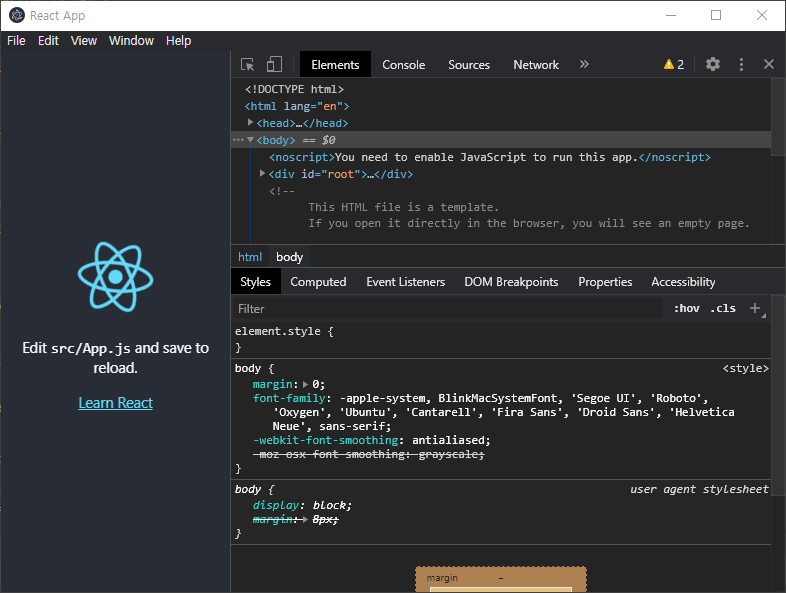Click the three-dots beside the body node
This screenshot has height=593, width=786.
click(238, 140)
